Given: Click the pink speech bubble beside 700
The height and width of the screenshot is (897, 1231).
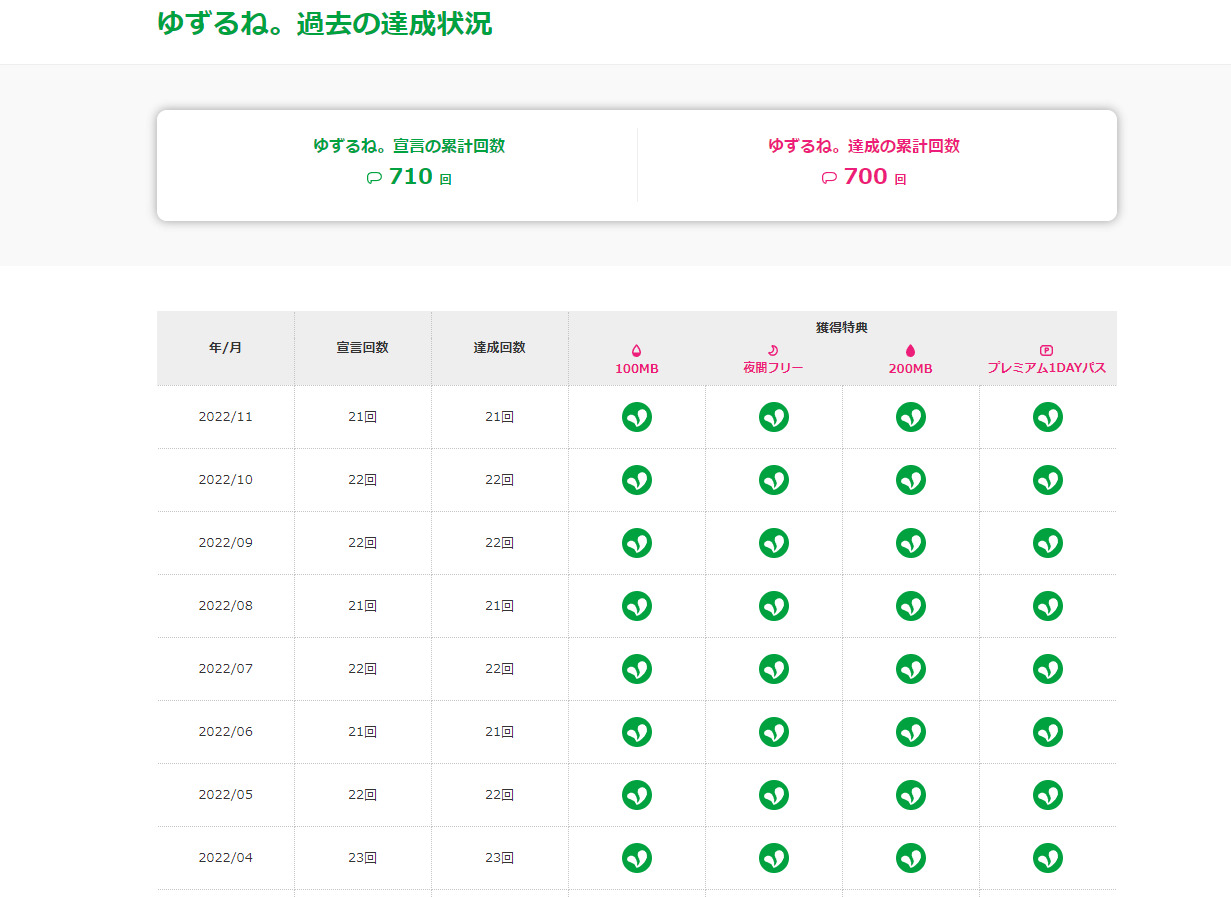Looking at the screenshot, I should pos(829,178).
